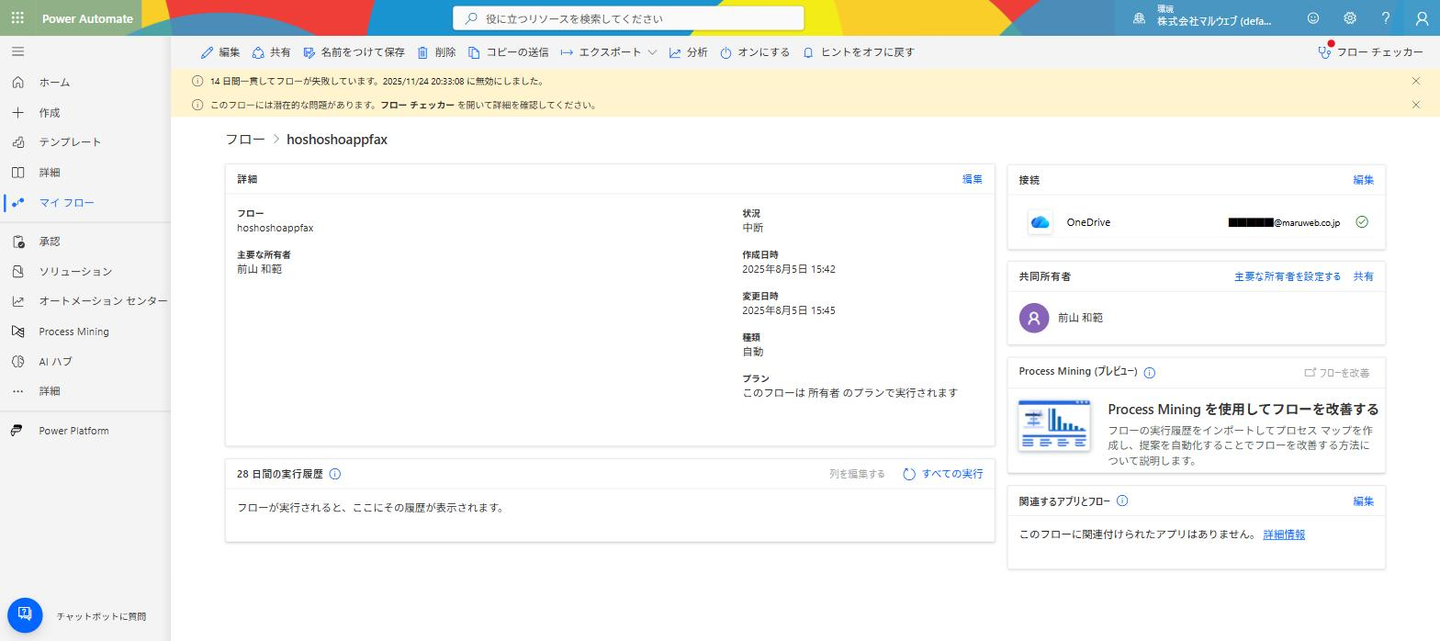Image resolution: width=1440 pixels, height=641 pixels.
Task: Click the 共有 toolbar button
Action: point(271,52)
